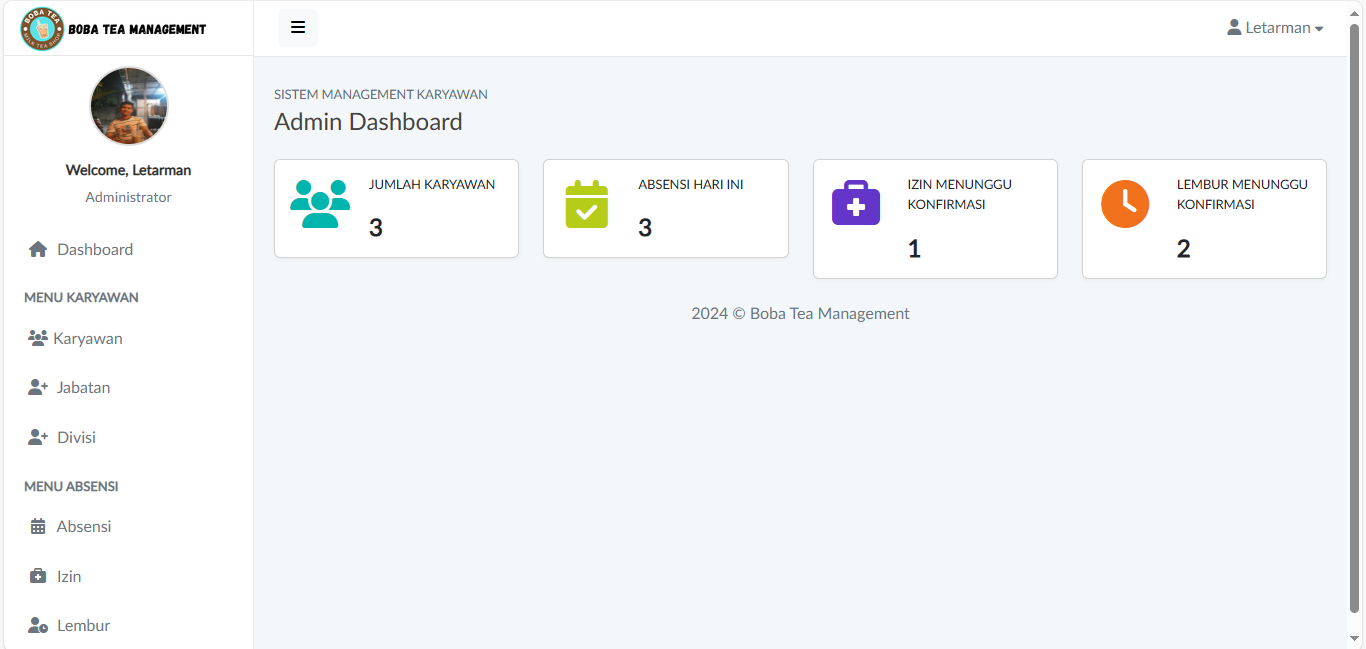
Task: Click the teal Jumlah Karyawan group icon
Action: click(320, 204)
